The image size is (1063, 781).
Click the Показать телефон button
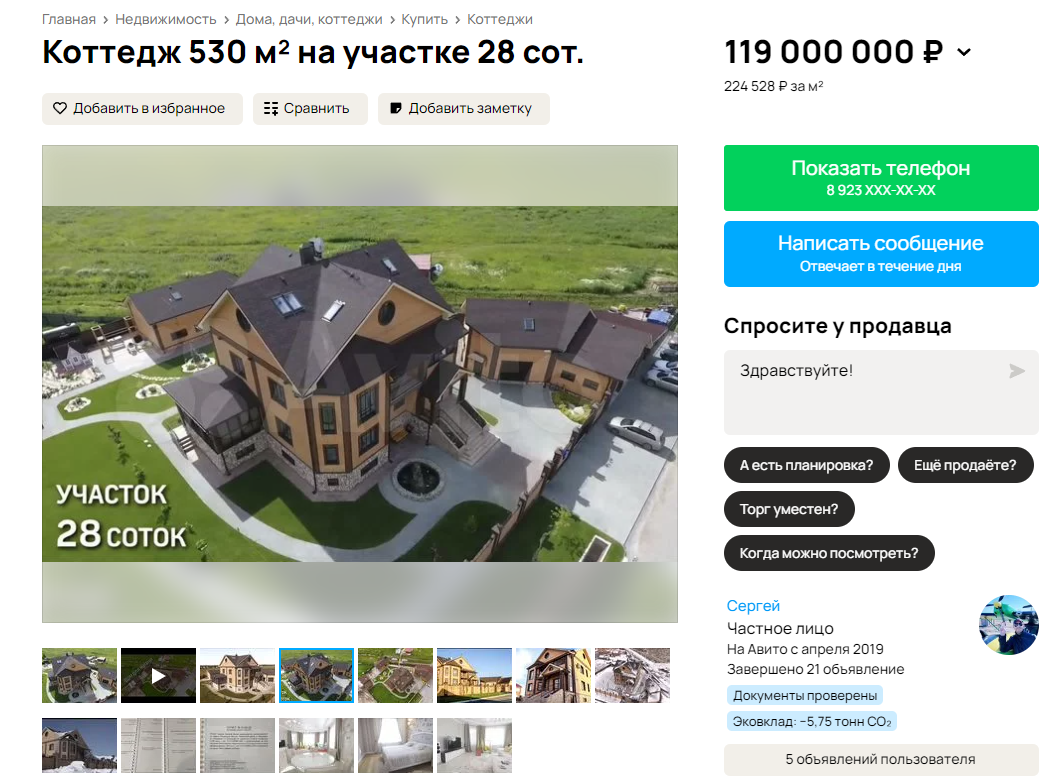click(x=881, y=178)
